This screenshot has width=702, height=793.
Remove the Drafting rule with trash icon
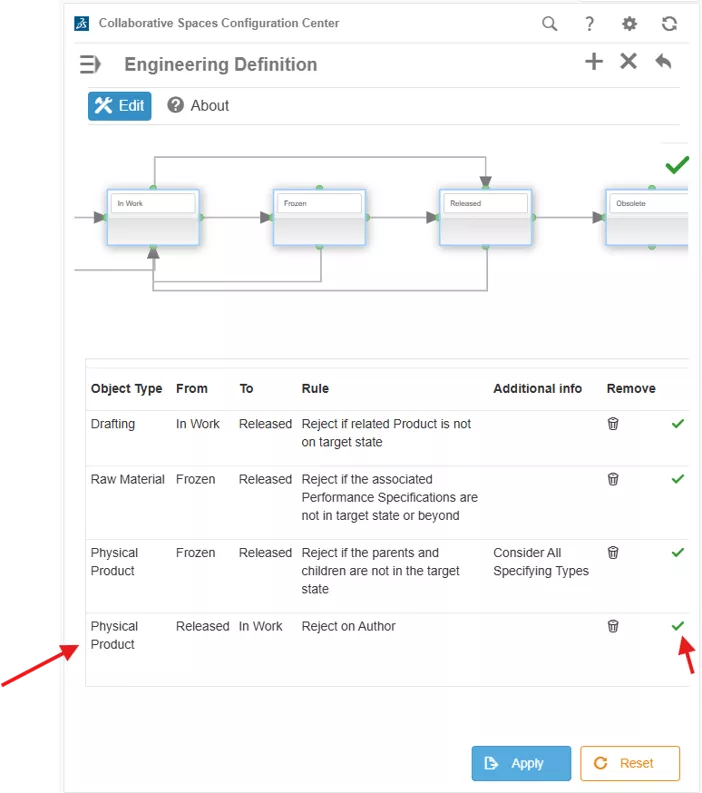612,424
